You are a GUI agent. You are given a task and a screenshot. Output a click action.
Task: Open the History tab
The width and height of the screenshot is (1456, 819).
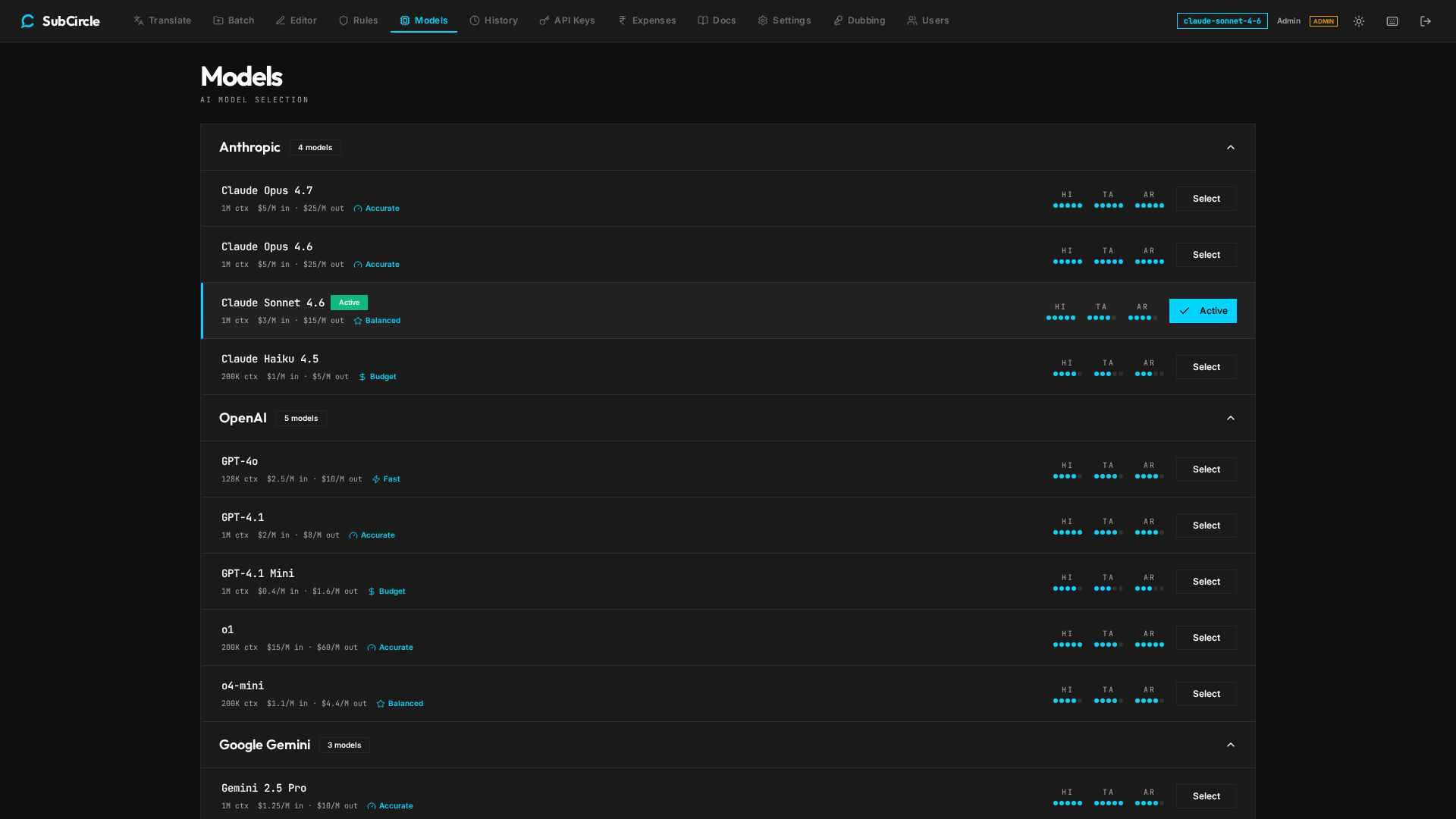click(x=494, y=20)
